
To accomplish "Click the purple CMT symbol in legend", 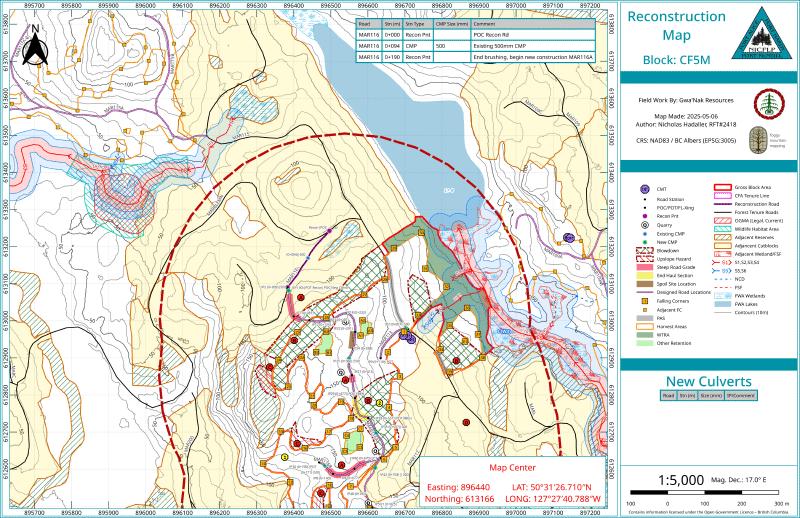I will pos(645,189).
